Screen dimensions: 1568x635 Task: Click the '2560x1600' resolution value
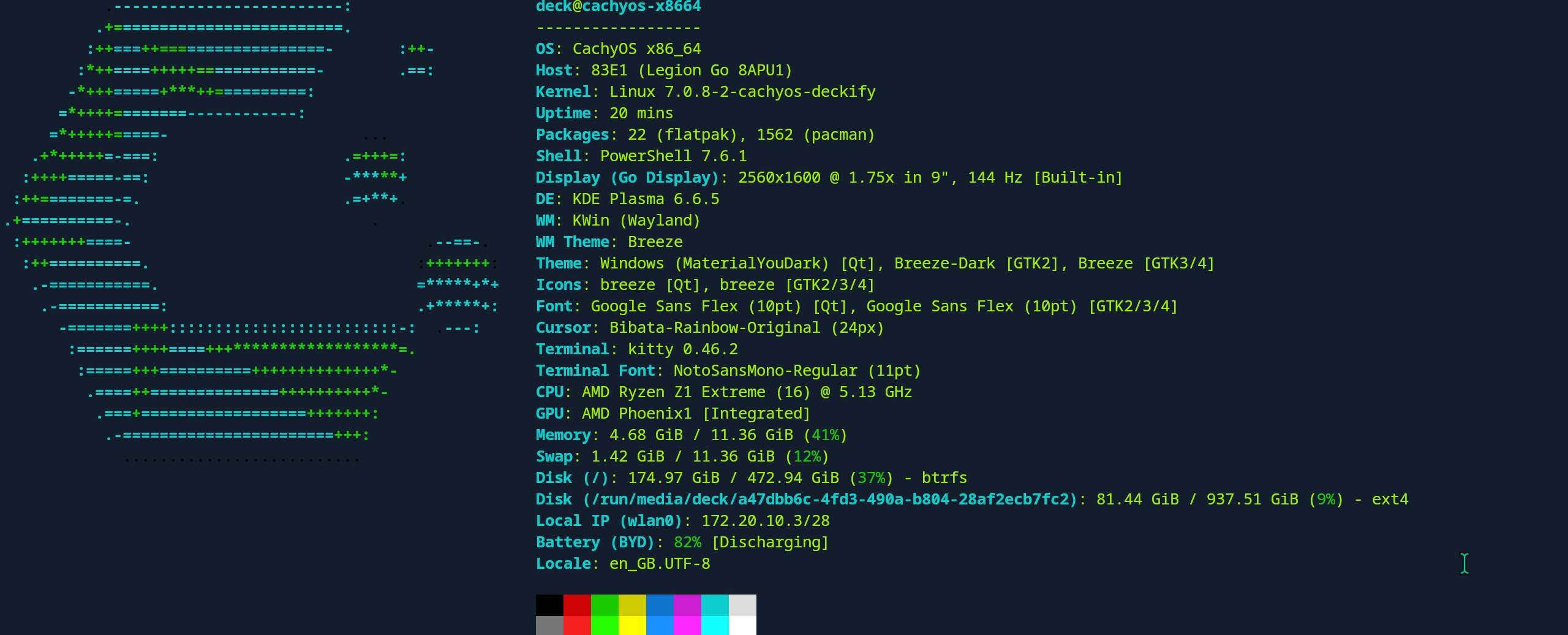tap(779, 178)
